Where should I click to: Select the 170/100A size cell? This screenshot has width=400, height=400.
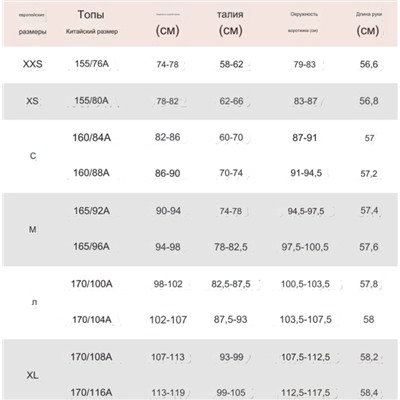(92, 284)
